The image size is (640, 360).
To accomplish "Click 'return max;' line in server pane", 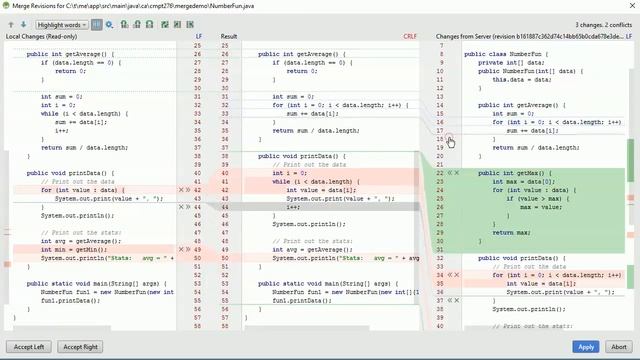I will pos(511,233).
